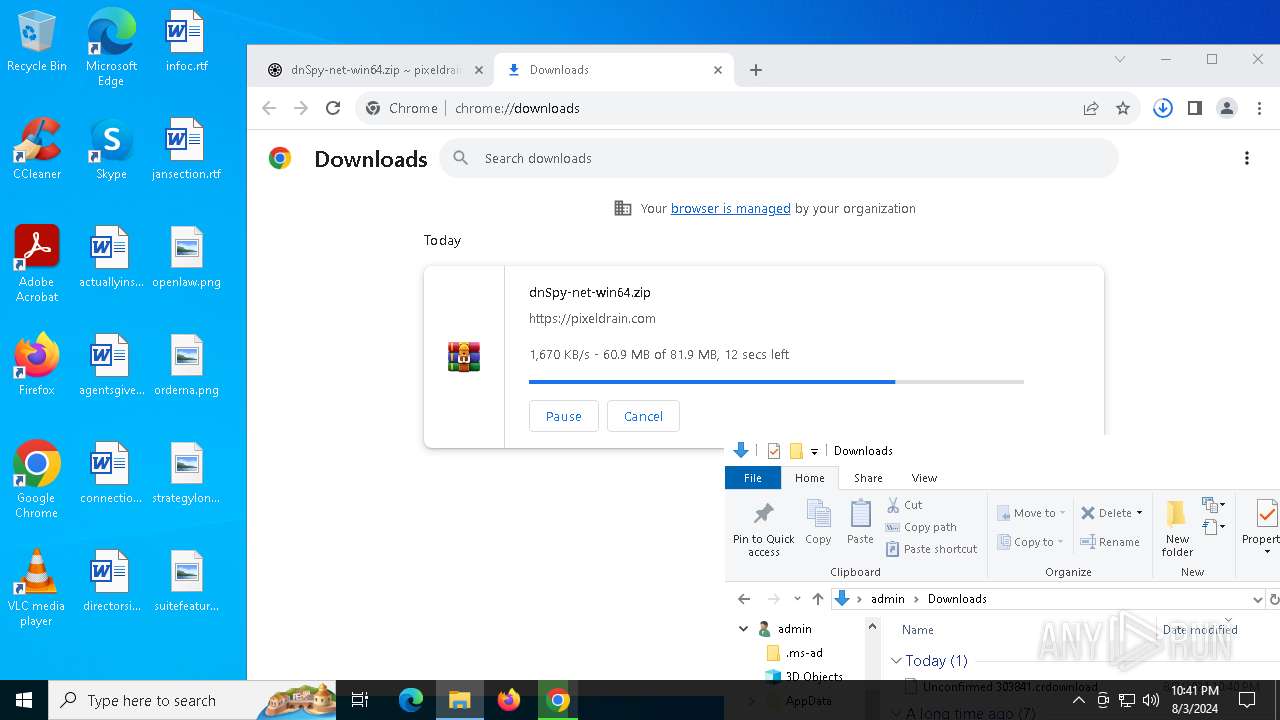
Task: Click Pin to Quick access in Explorer
Action: 764,529
